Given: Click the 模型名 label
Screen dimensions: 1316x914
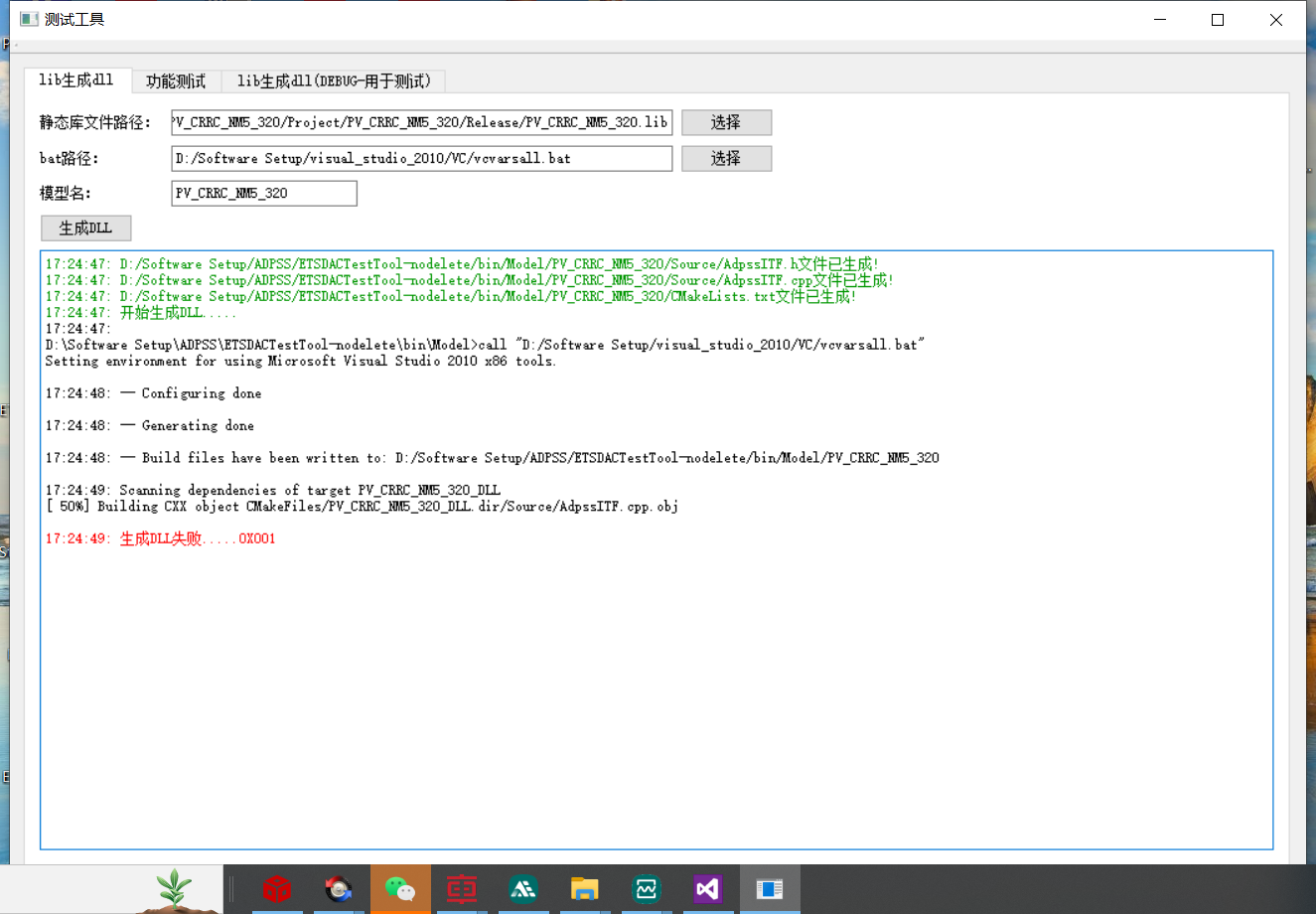Looking at the screenshot, I should tap(66, 193).
